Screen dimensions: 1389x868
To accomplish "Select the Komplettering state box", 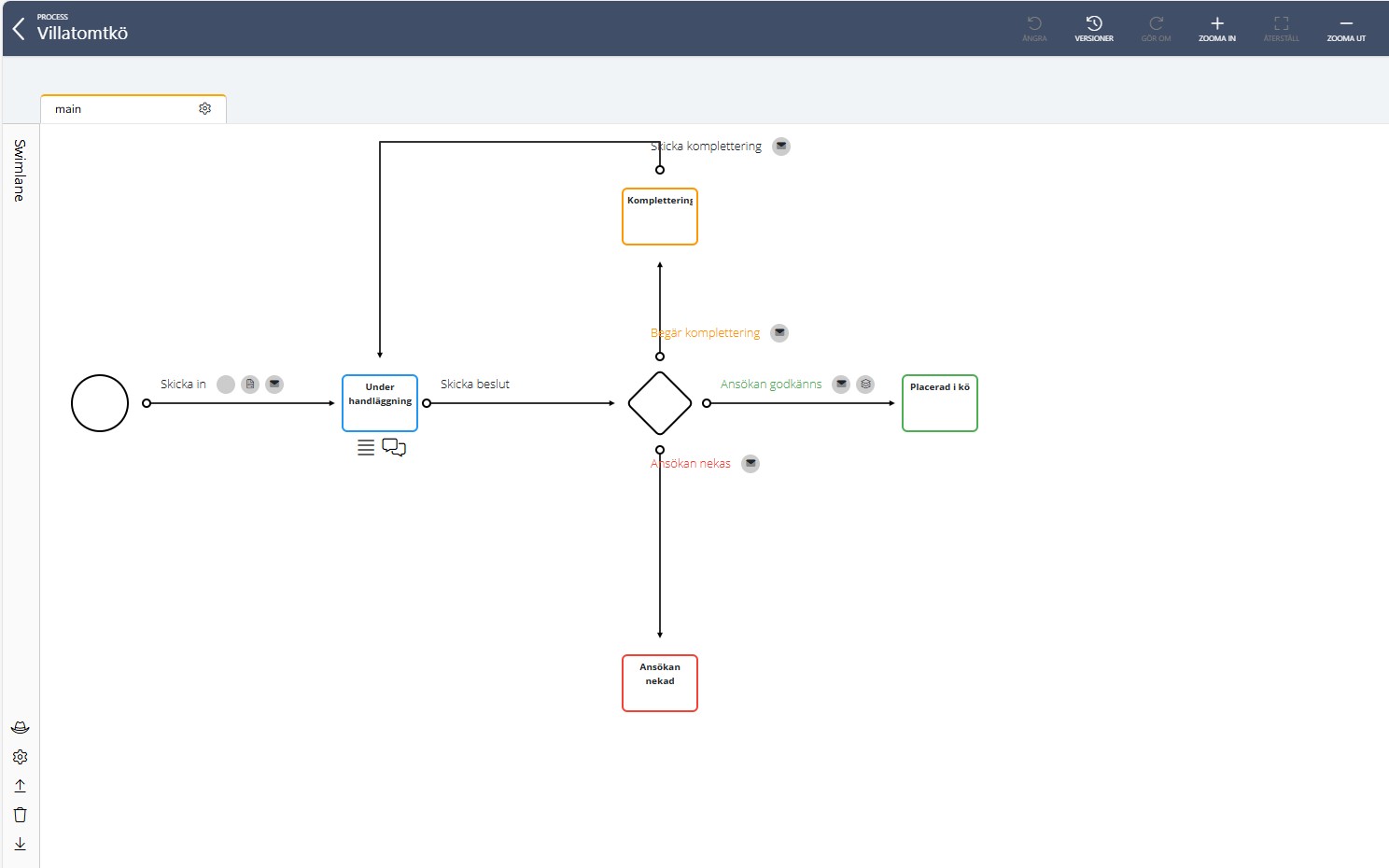I will [x=660, y=217].
